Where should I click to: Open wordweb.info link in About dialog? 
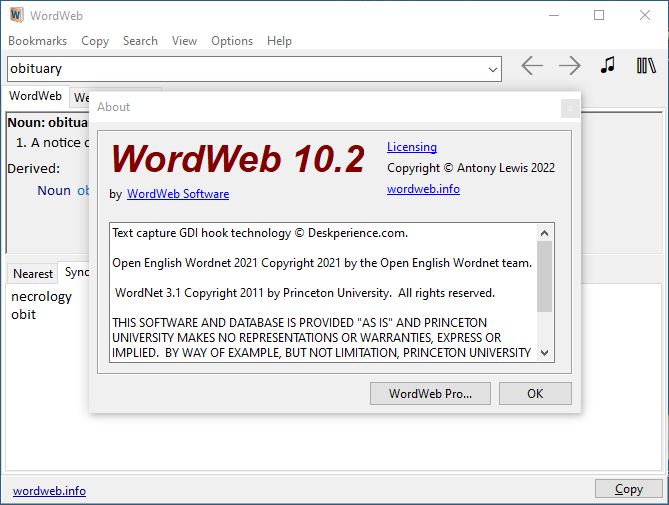click(423, 189)
